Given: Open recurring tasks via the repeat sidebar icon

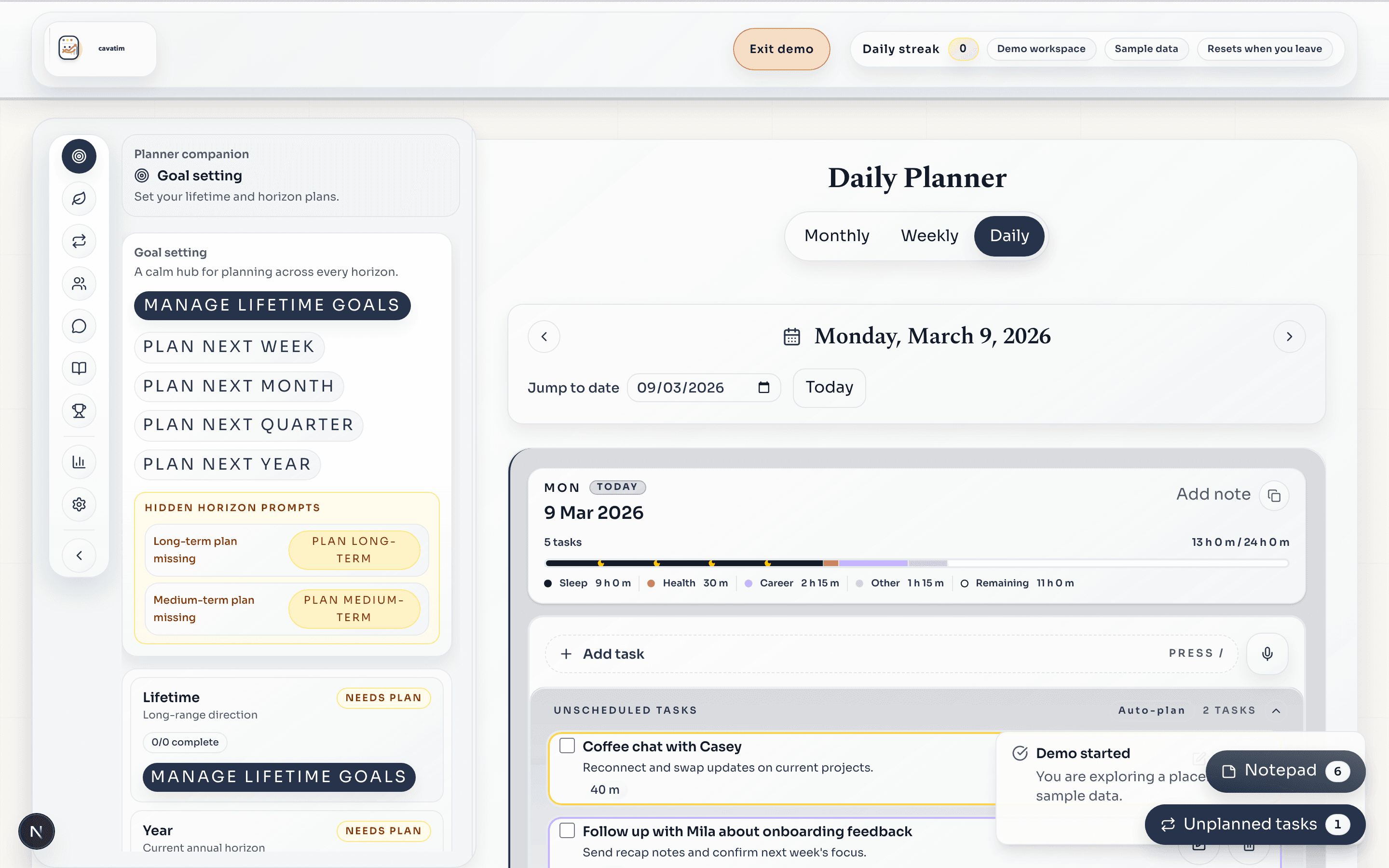Looking at the screenshot, I should coord(79,241).
